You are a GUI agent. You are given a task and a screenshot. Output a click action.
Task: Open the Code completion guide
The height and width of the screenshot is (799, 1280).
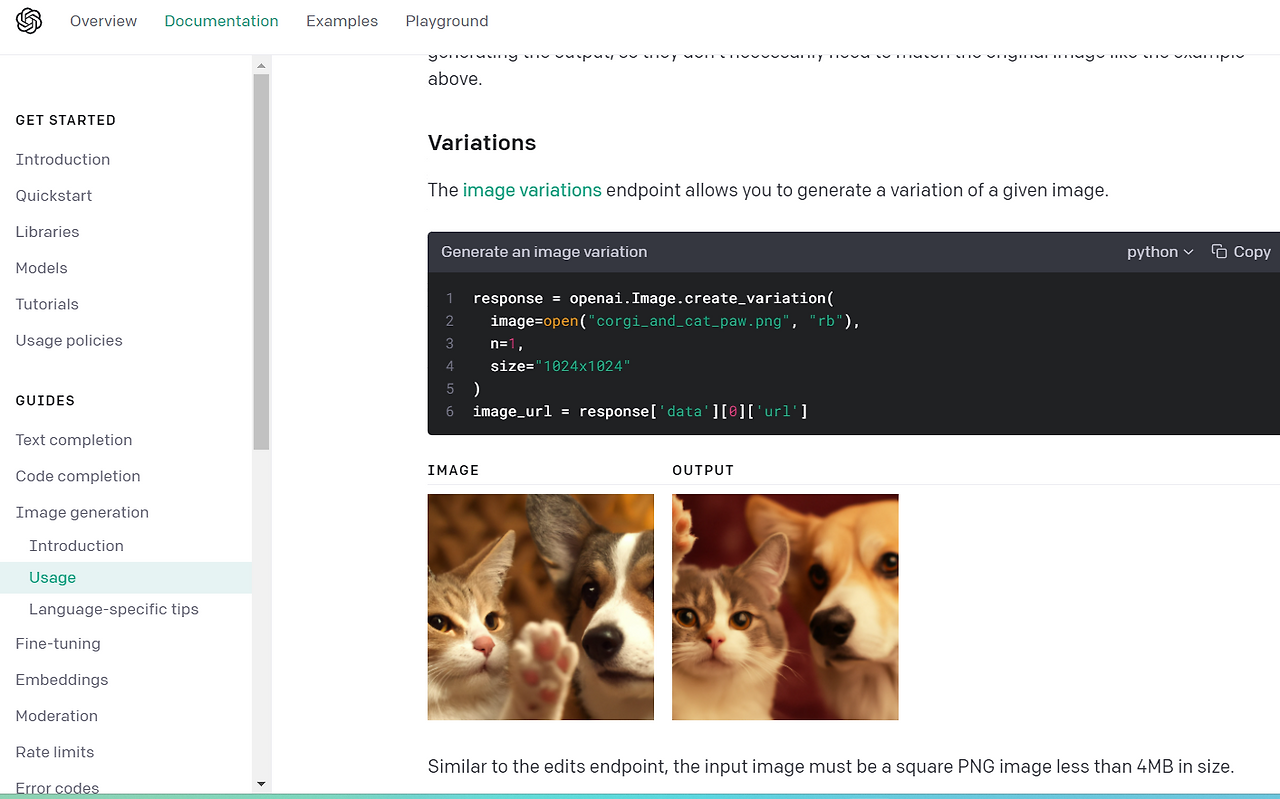coord(78,476)
